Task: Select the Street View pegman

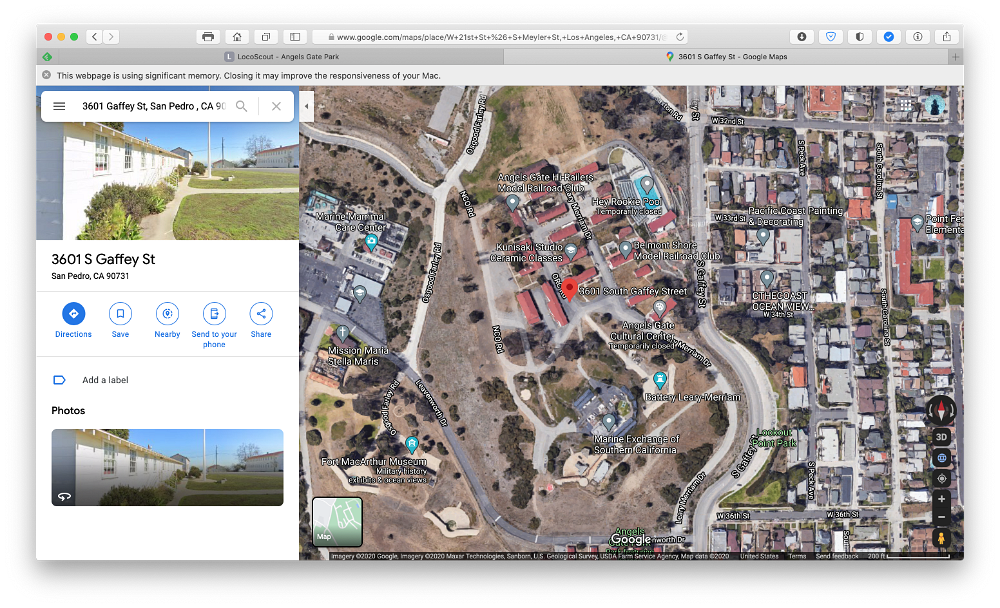Action: (941, 538)
